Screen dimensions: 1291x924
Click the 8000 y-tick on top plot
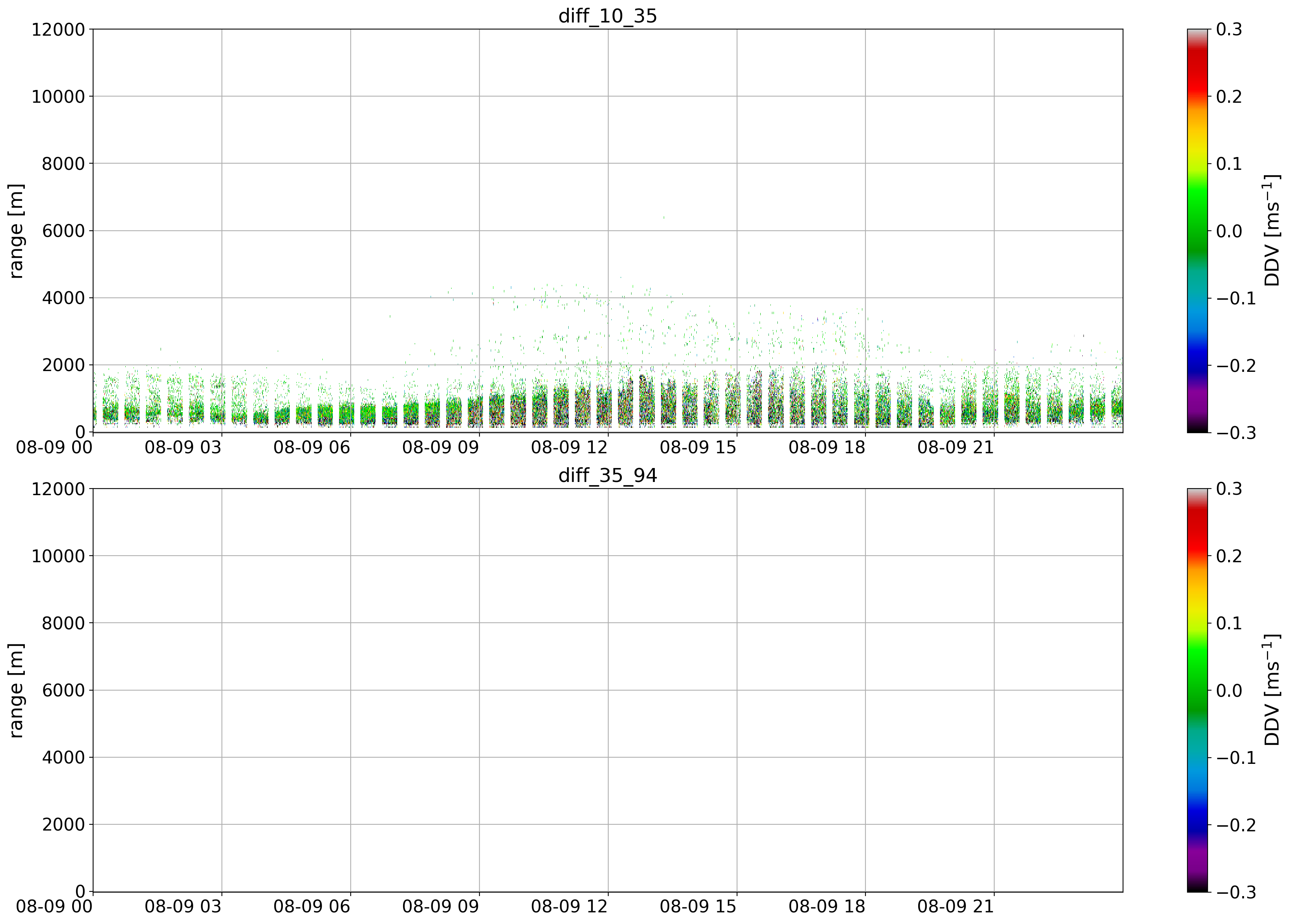point(63,164)
